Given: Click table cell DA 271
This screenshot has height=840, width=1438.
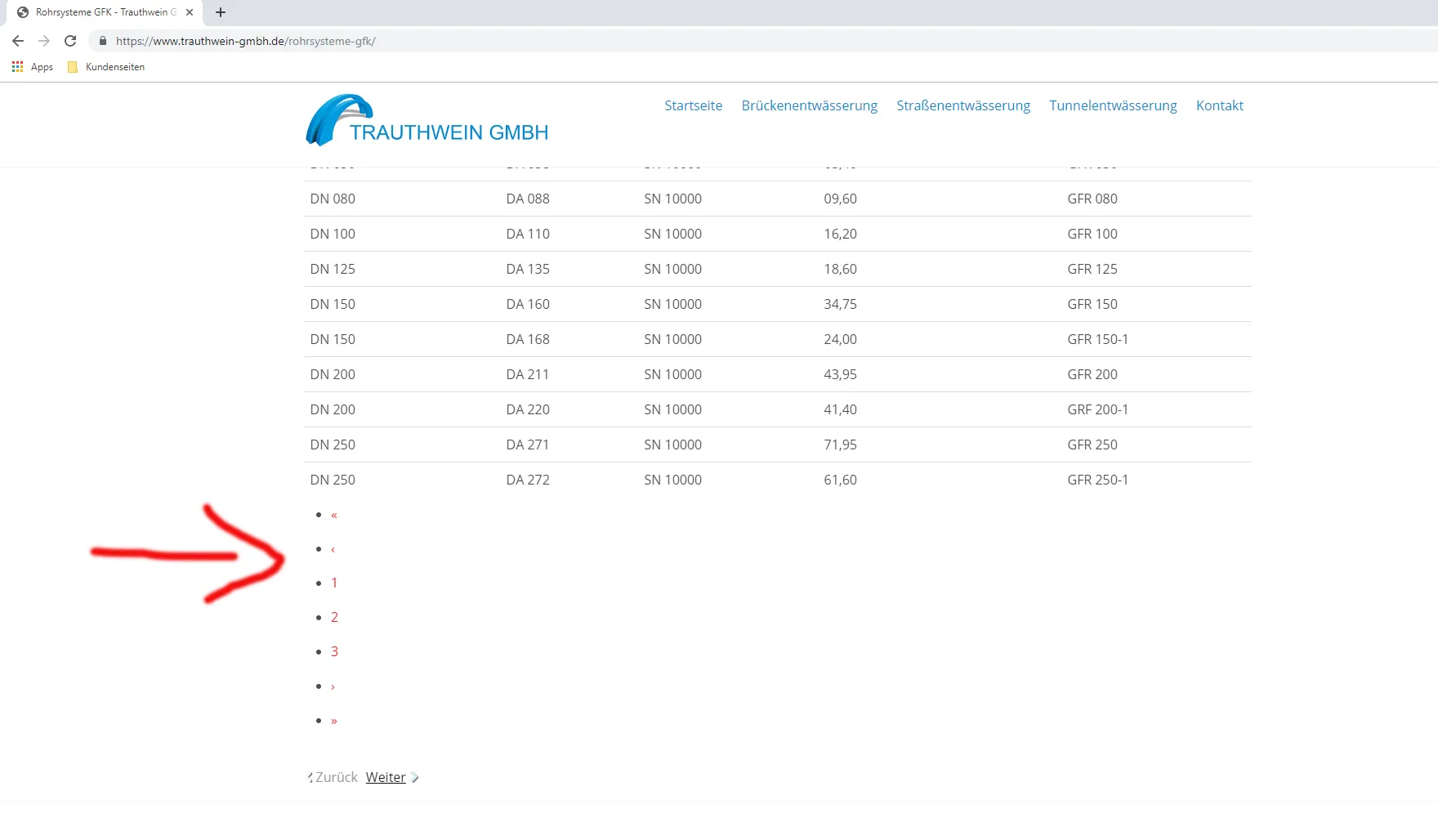Looking at the screenshot, I should (528, 445).
